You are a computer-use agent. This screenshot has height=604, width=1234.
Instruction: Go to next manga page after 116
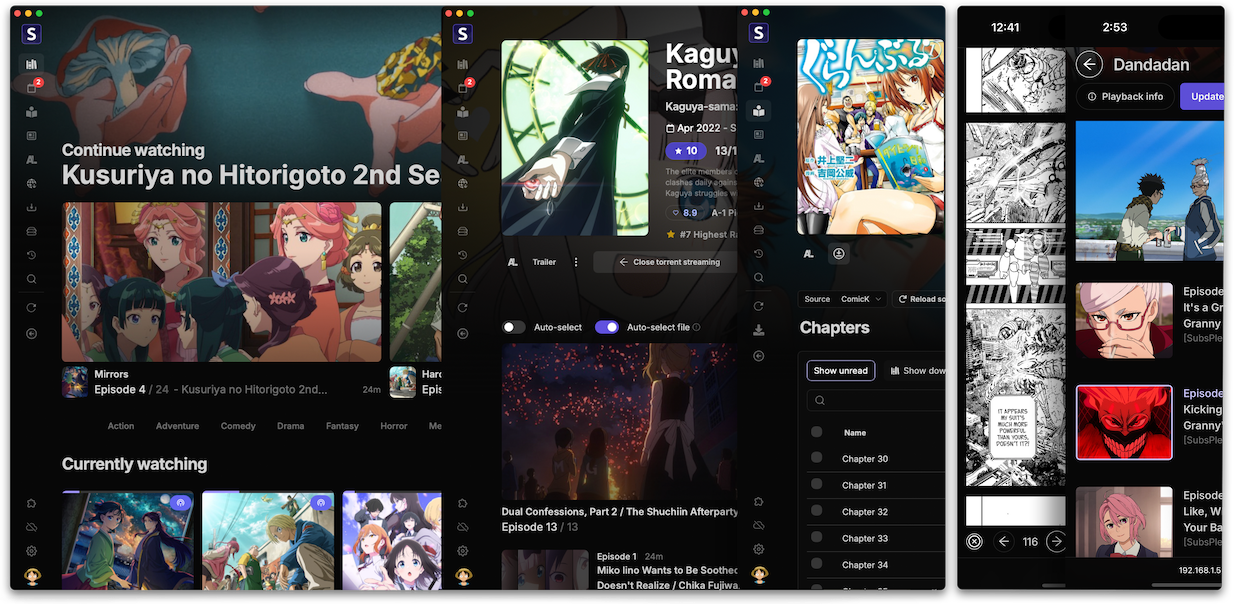click(1056, 542)
